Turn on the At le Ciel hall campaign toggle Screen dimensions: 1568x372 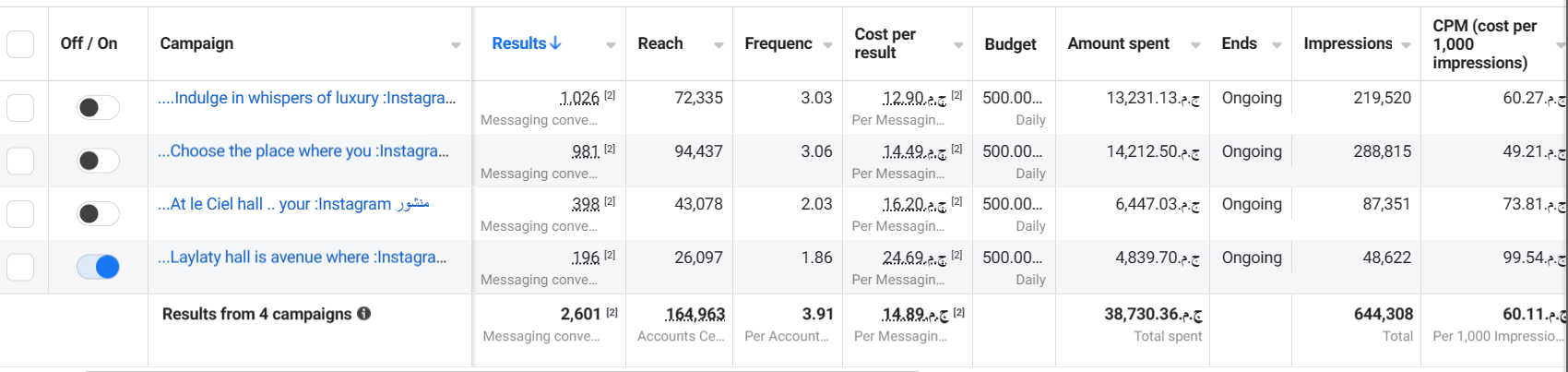[x=98, y=214]
